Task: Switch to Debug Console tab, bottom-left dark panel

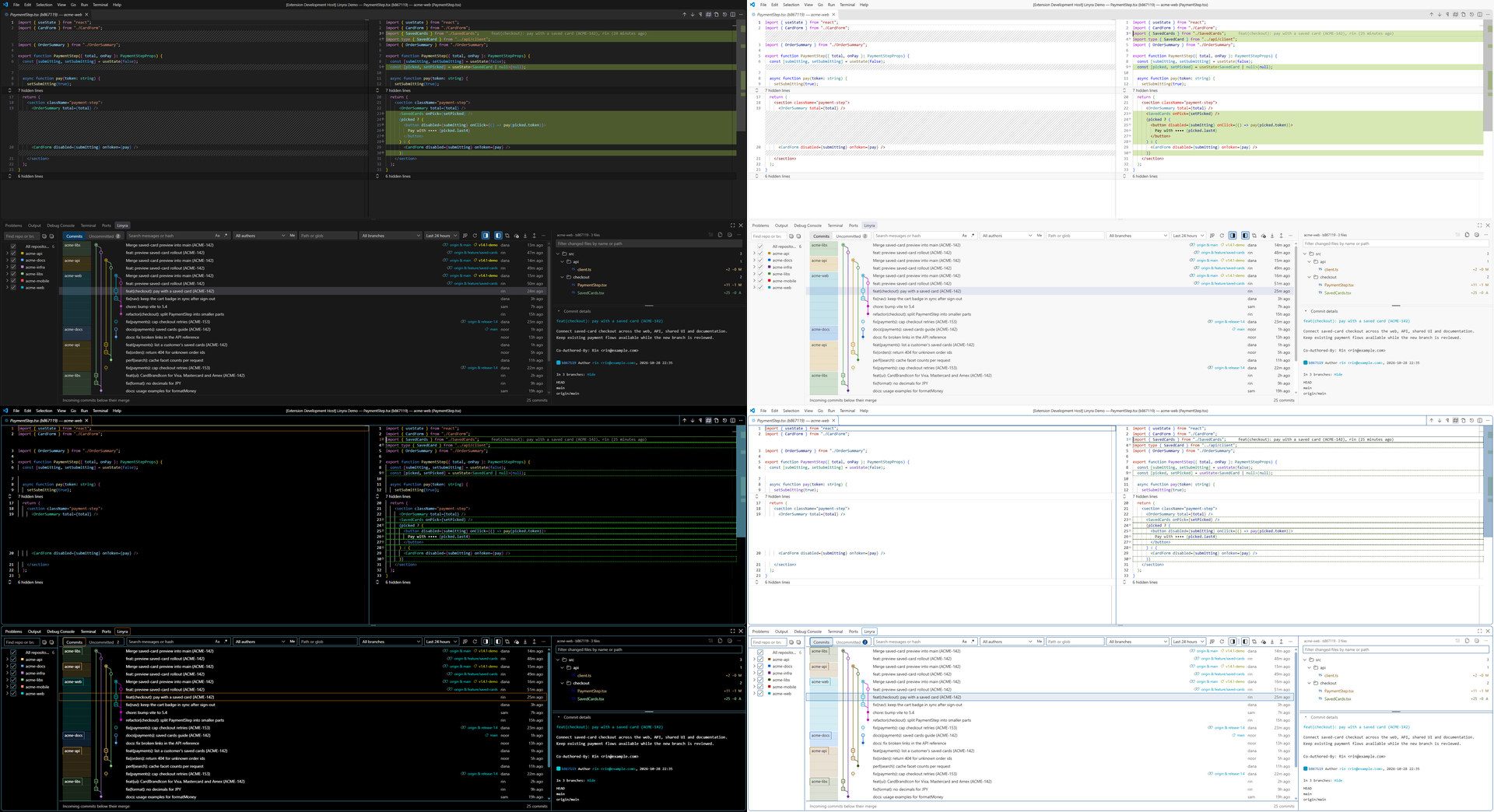Action: 61,632
